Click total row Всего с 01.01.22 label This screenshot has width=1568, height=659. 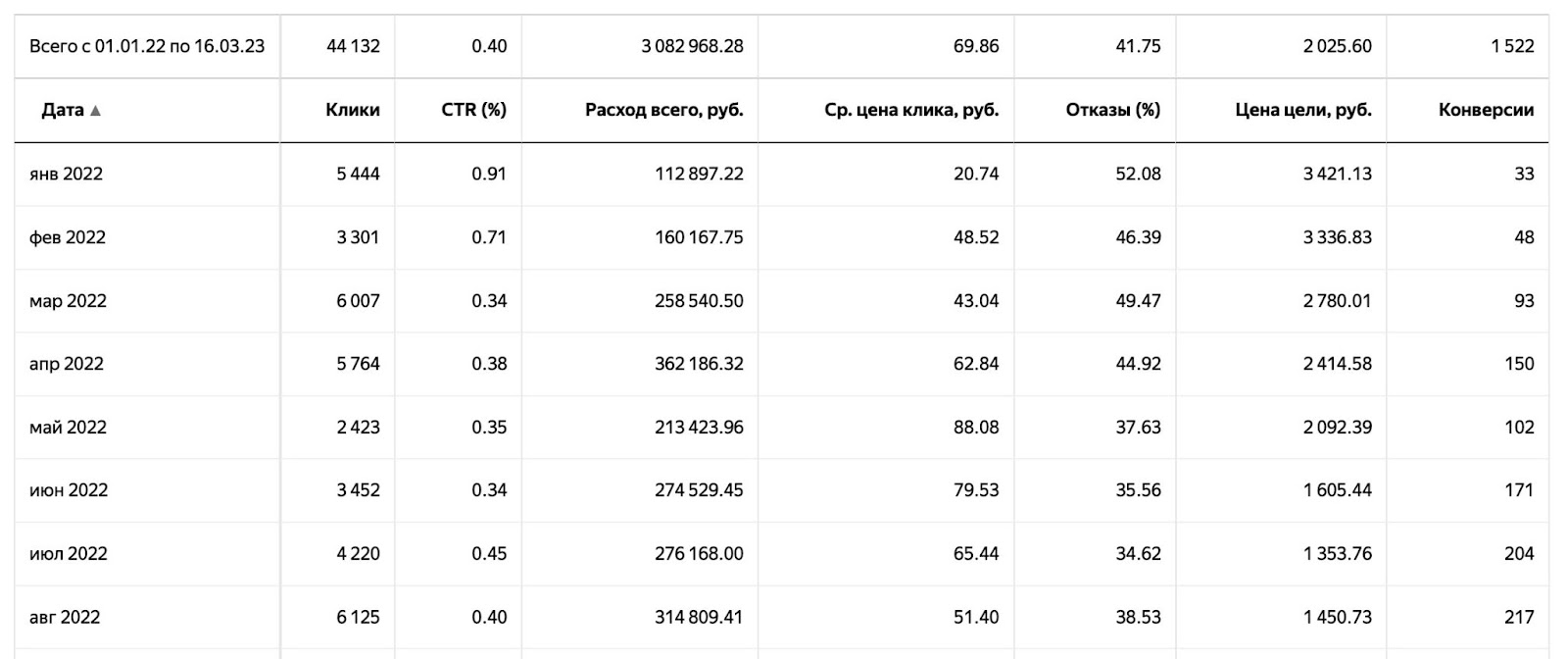point(147,46)
